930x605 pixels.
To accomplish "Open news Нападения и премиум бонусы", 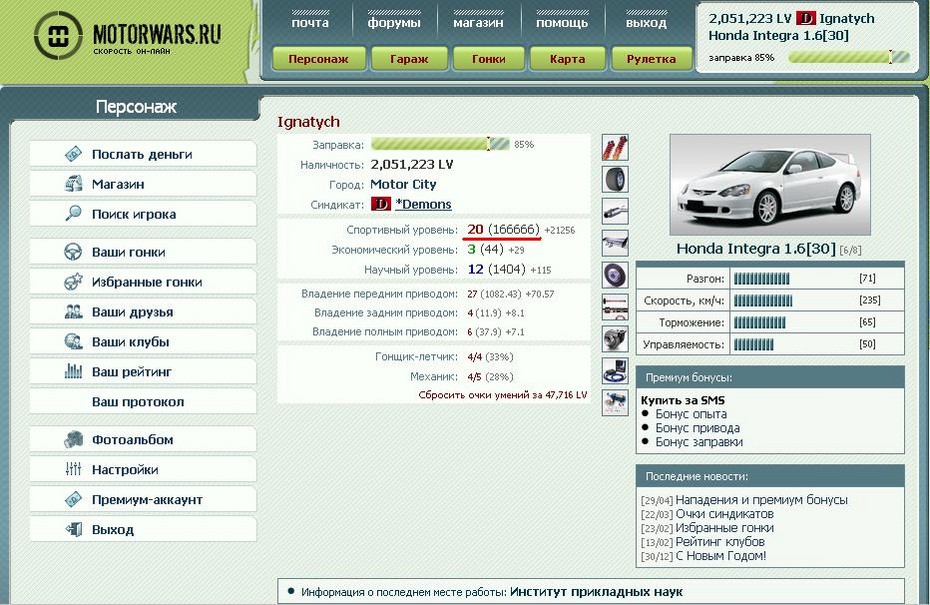I will (762, 500).
